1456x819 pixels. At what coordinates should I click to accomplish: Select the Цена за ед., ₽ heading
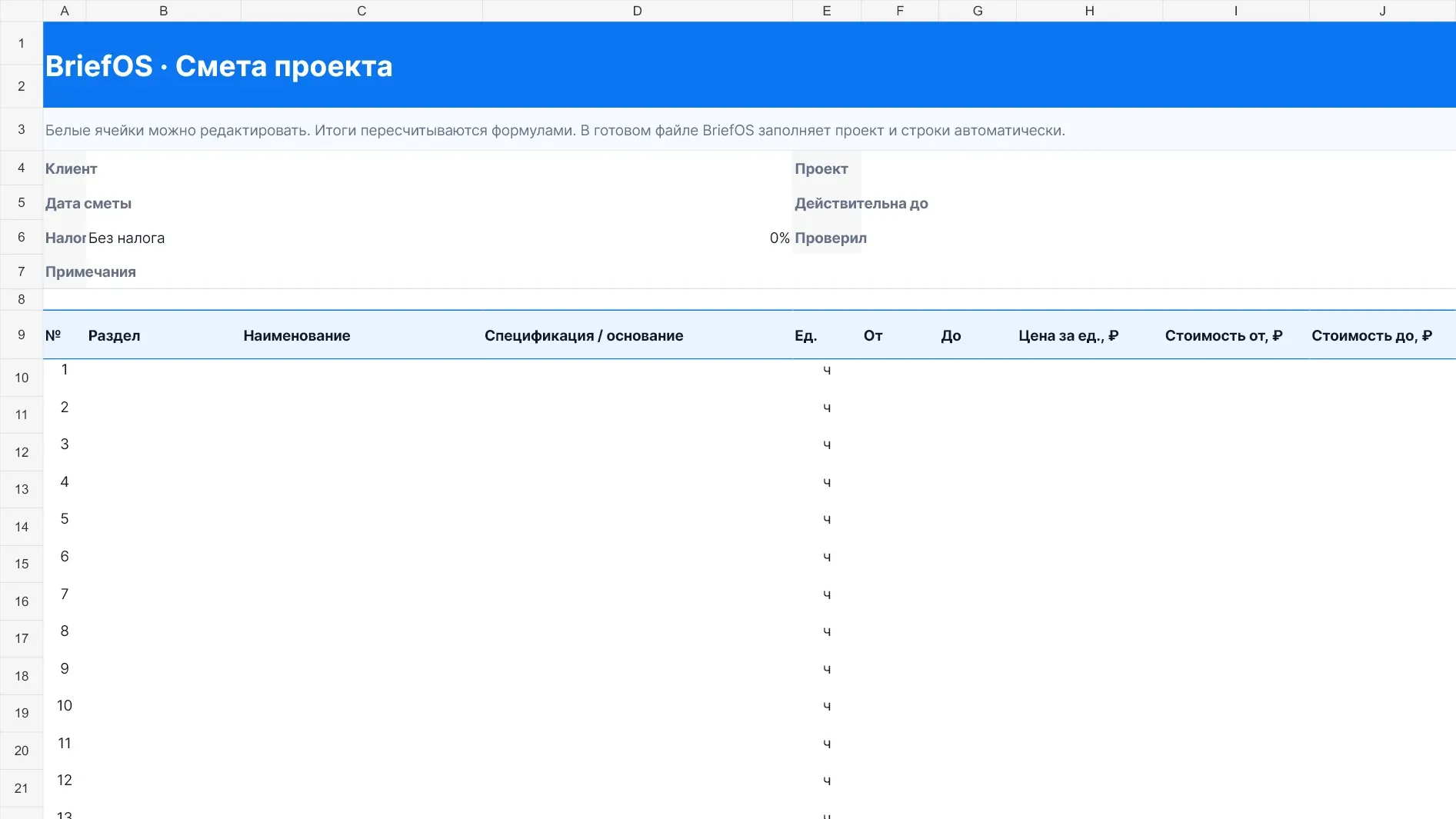[x=1068, y=335]
